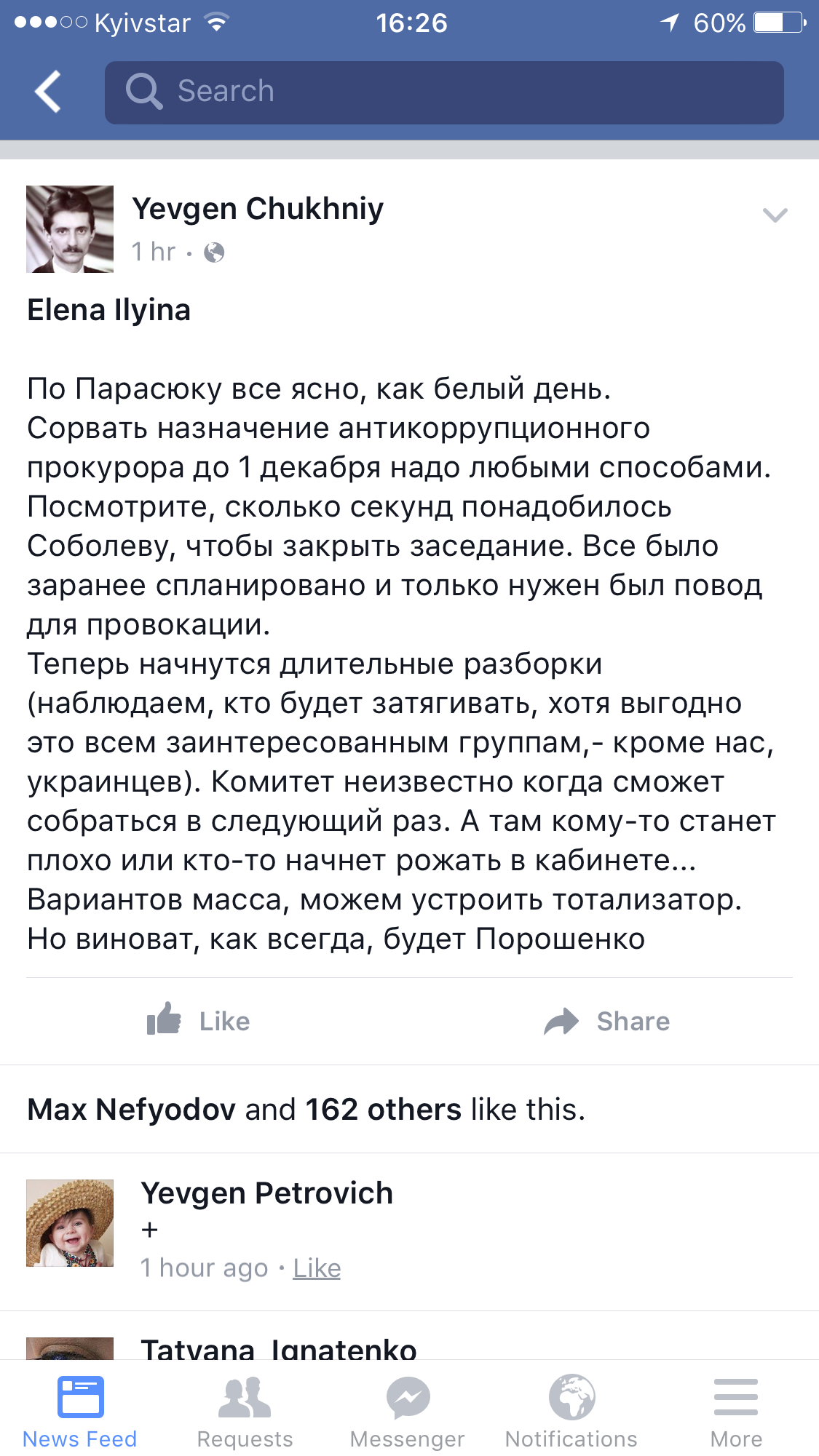This screenshot has width=819, height=1456.
Task: Open the Notifications globe tab
Action: pyautogui.click(x=571, y=1412)
